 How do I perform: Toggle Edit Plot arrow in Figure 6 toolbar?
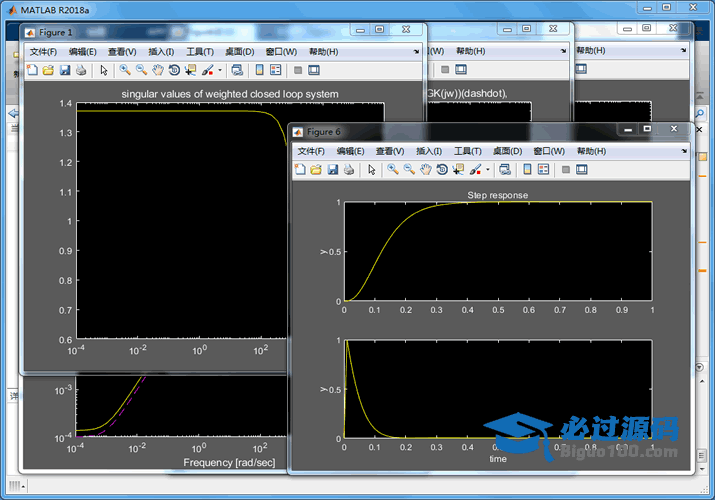pyautogui.click(x=372, y=170)
